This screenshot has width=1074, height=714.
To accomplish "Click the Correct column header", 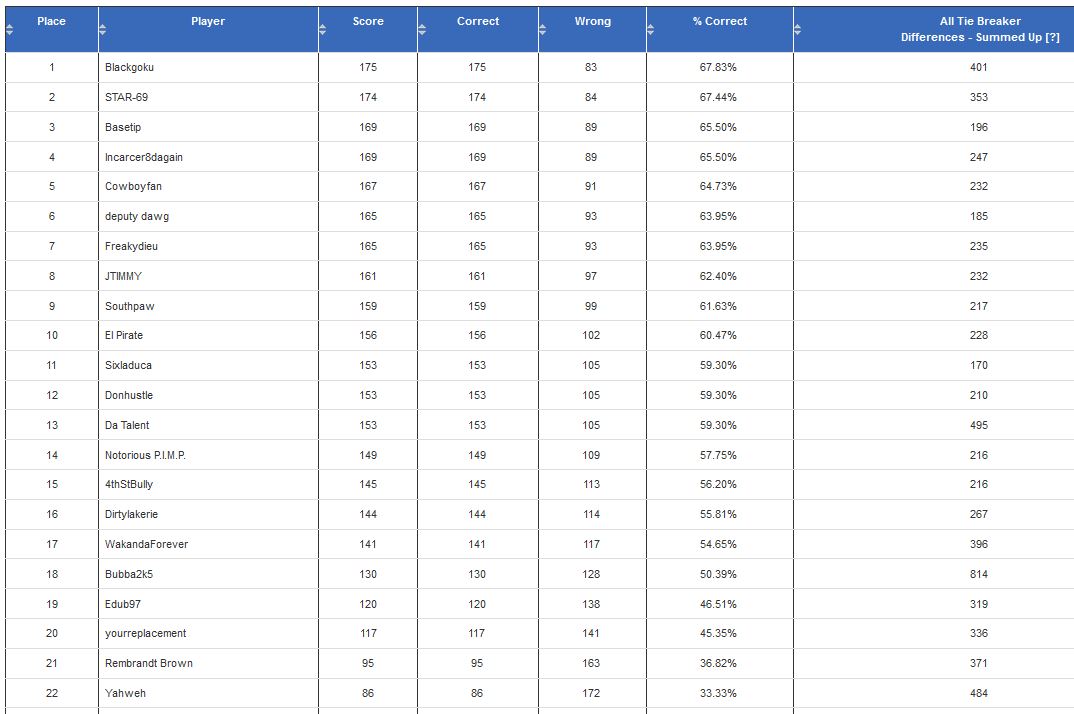I will (x=477, y=21).
